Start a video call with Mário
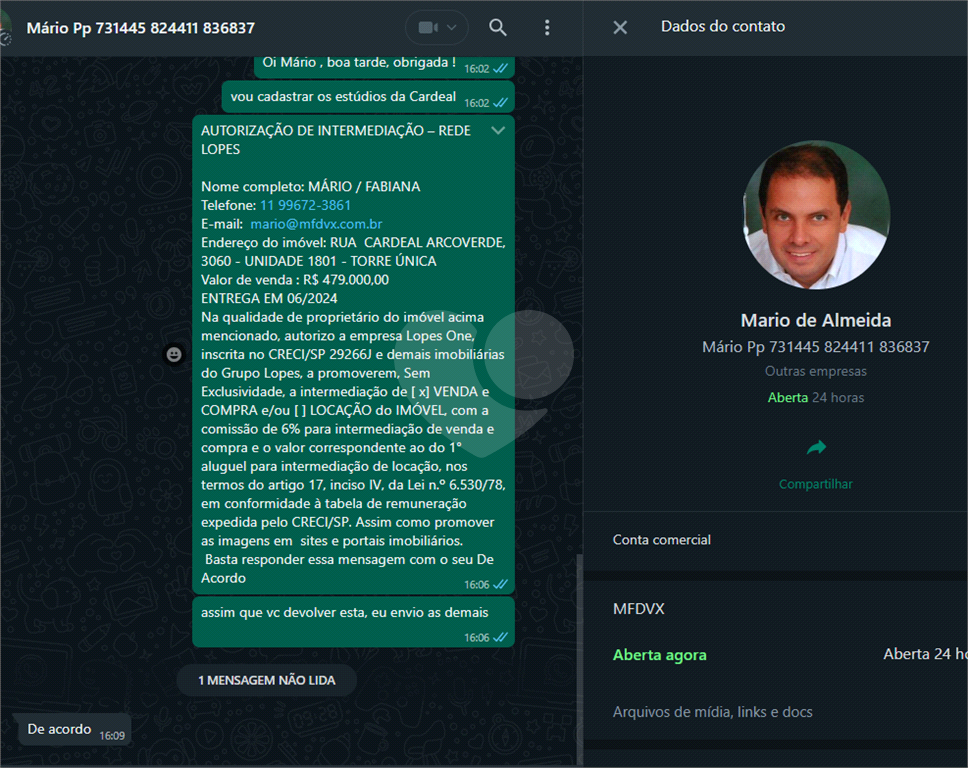 (x=428, y=27)
